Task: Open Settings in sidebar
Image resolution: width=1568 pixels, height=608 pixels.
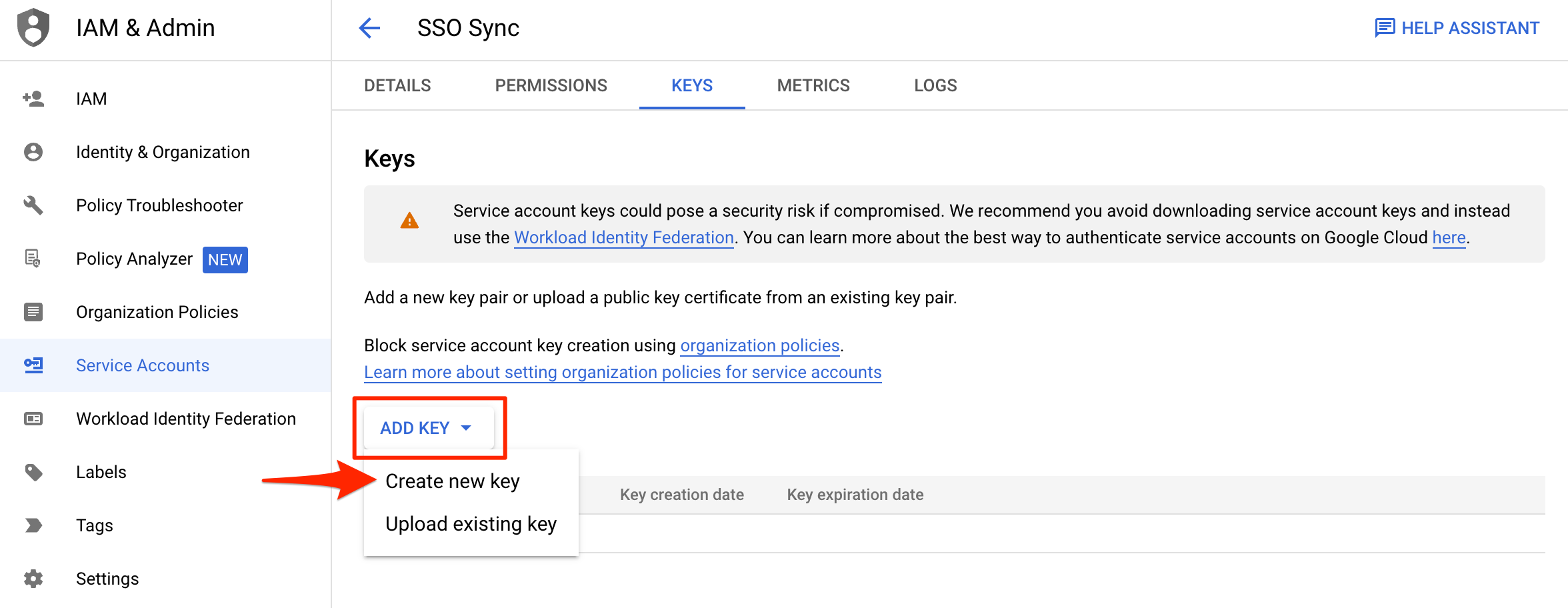Action: (x=165, y=579)
